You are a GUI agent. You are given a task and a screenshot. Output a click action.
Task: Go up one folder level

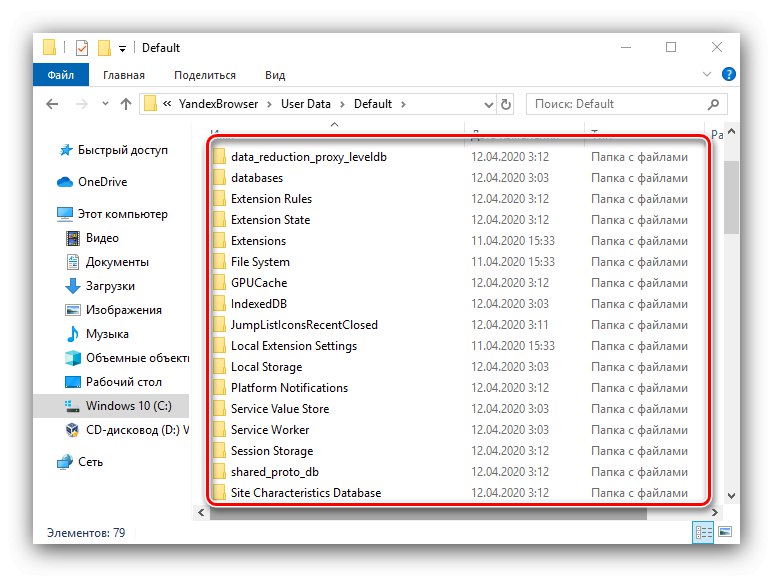tap(126, 104)
